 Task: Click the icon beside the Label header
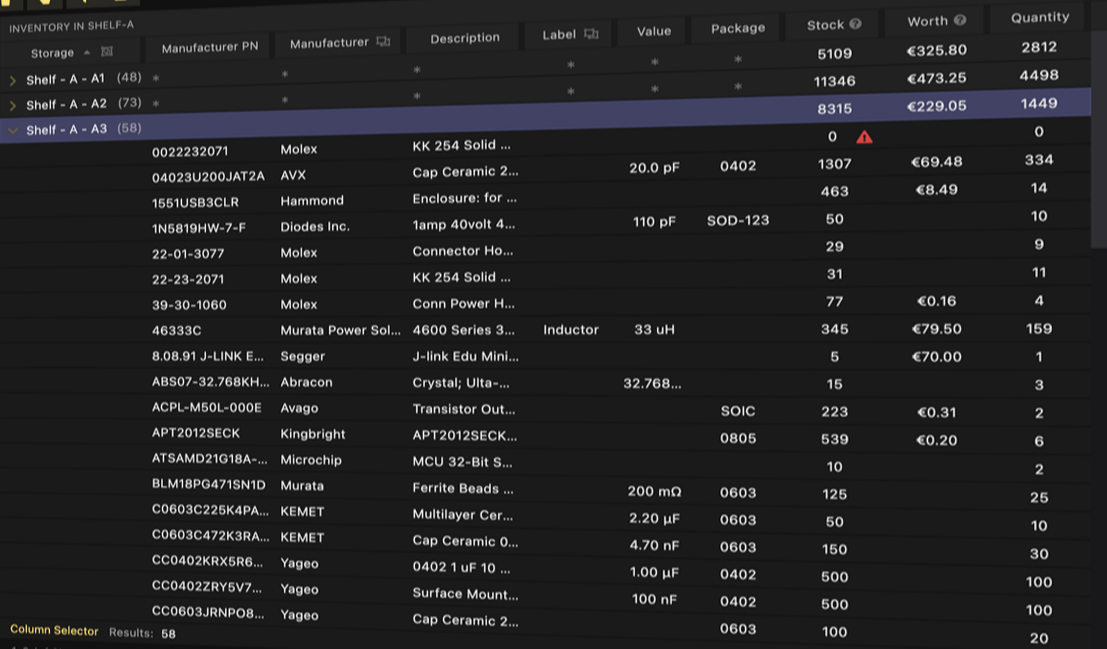(x=591, y=34)
